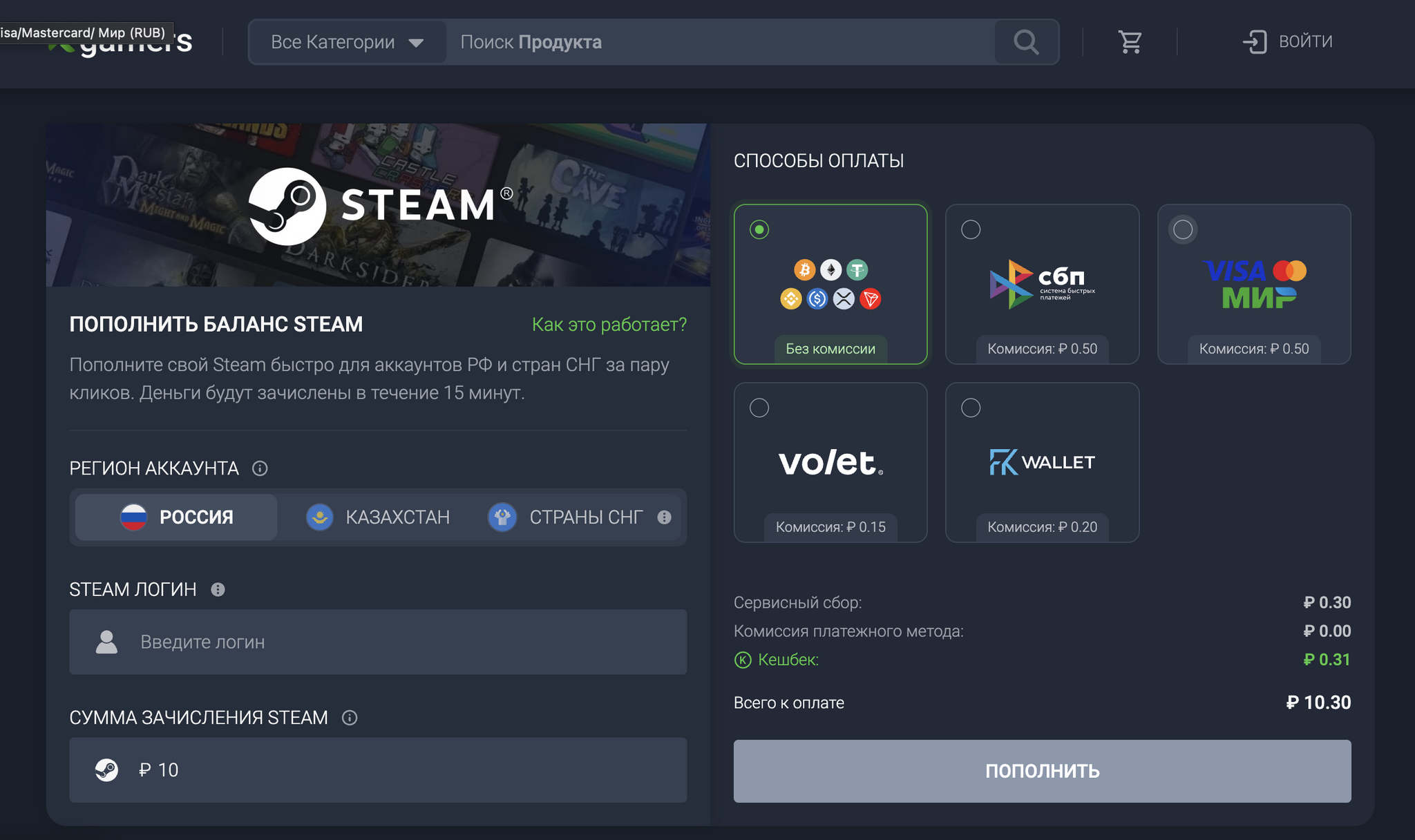Click info icon next to Сумма зачисления Steam

[x=350, y=718]
